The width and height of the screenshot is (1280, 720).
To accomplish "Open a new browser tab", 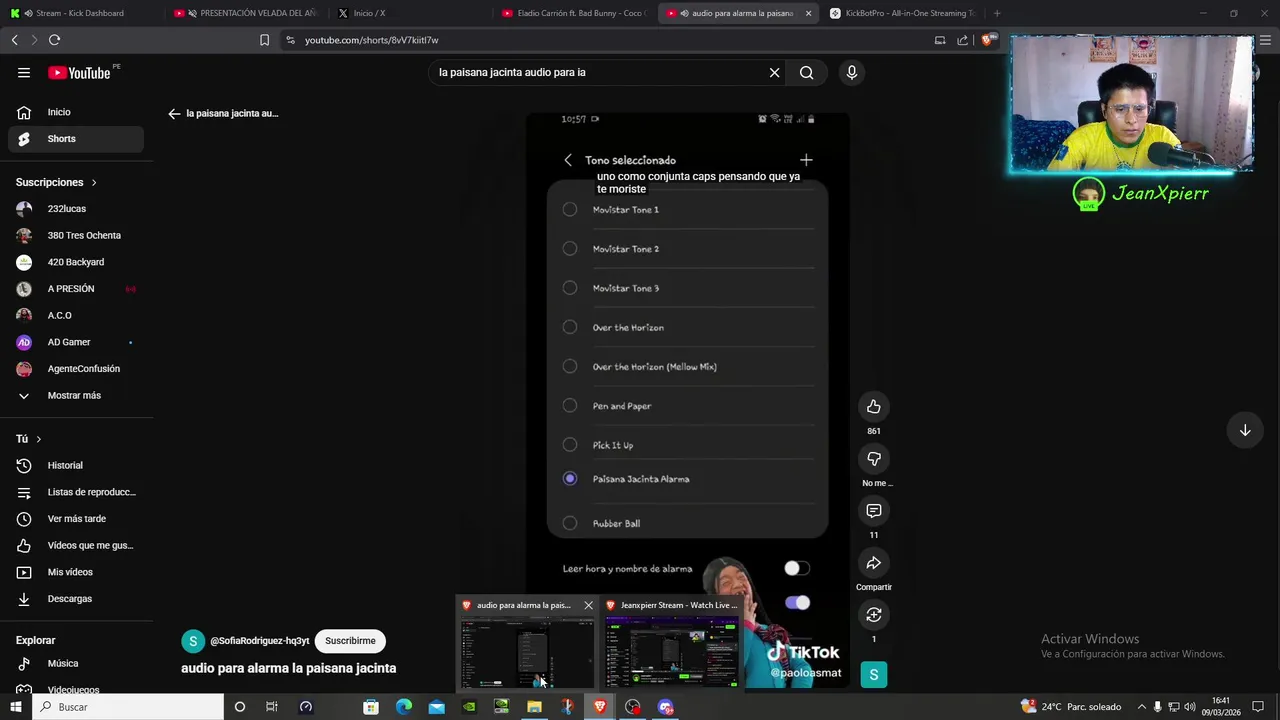I will 997,13.
